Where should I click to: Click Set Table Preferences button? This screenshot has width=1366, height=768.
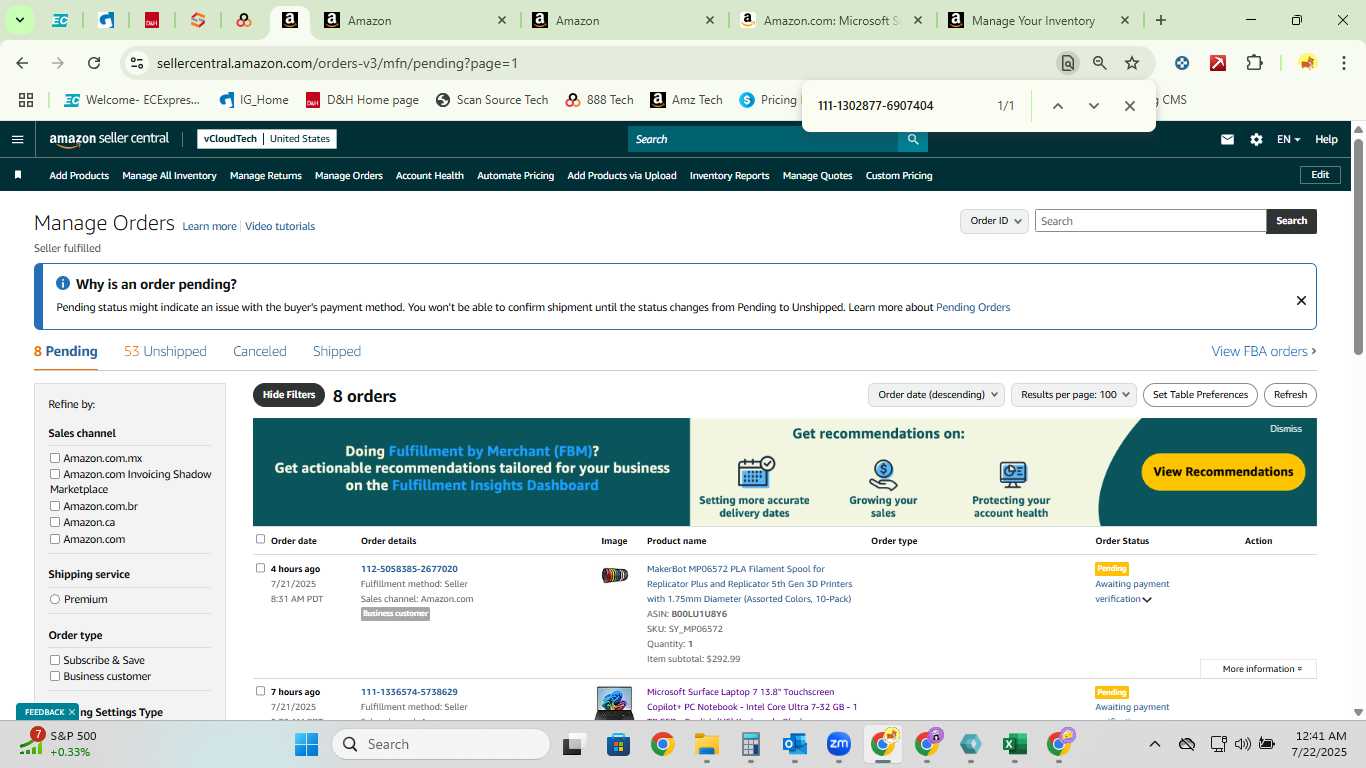pos(1200,395)
